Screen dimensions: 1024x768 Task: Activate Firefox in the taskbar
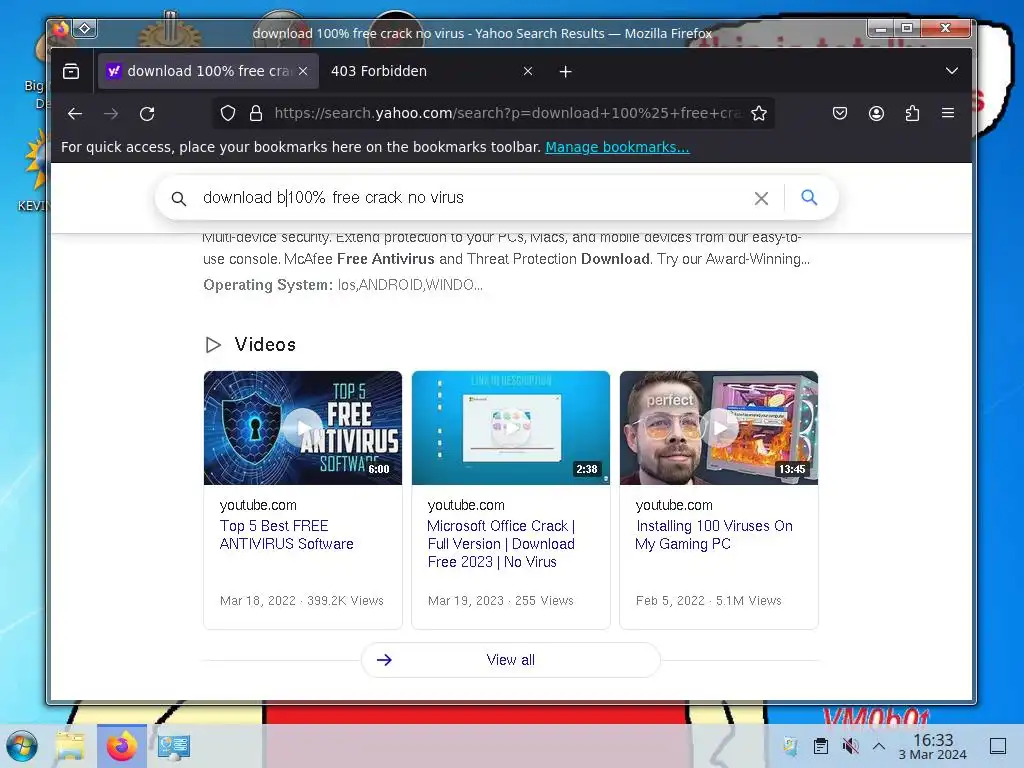click(x=122, y=746)
